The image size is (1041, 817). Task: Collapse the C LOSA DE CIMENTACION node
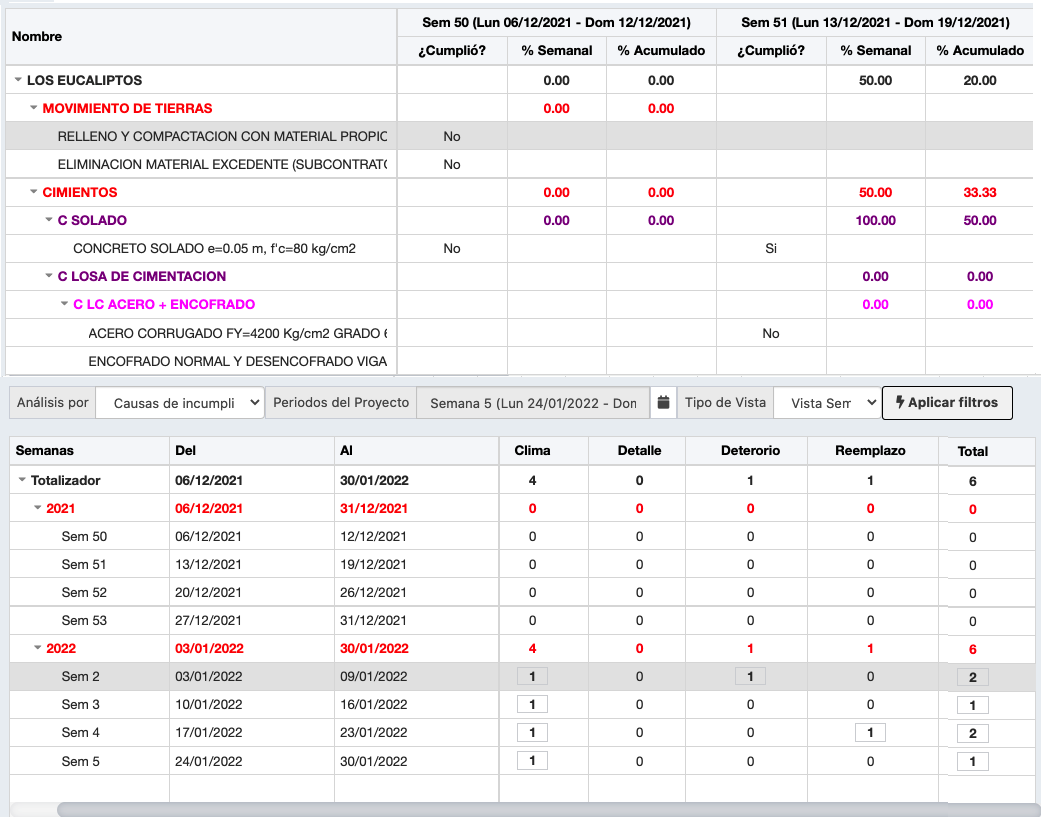(48, 275)
